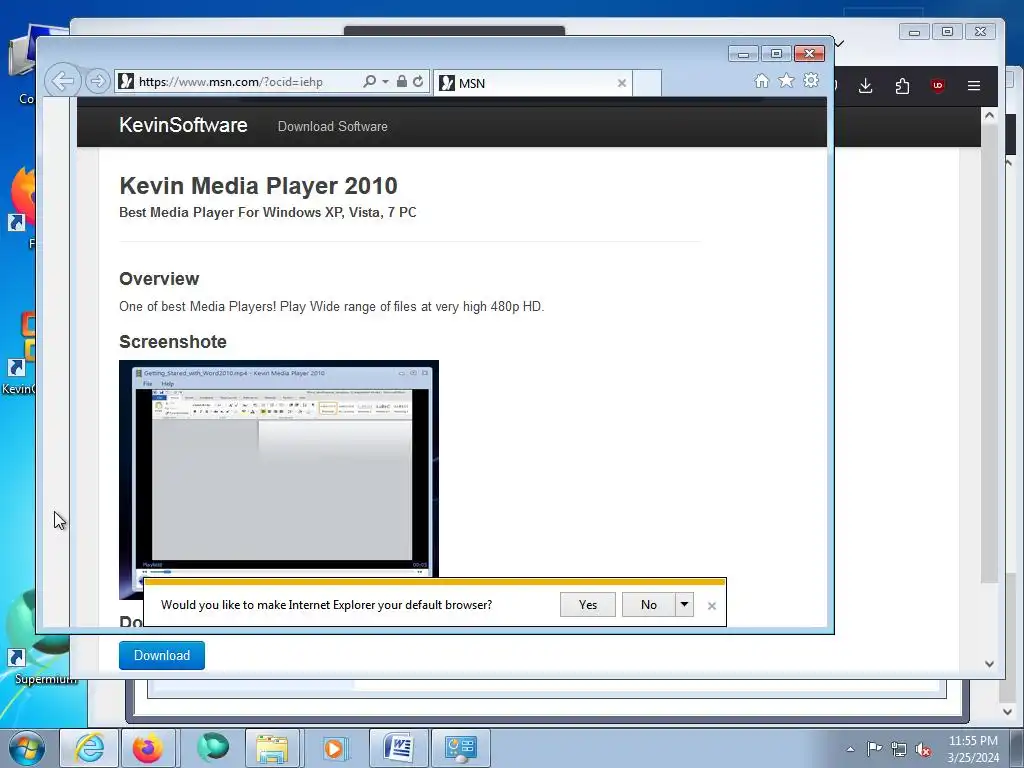Click in the IE address bar URL
The height and width of the screenshot is (768, 1024).
tap(231, 82)
